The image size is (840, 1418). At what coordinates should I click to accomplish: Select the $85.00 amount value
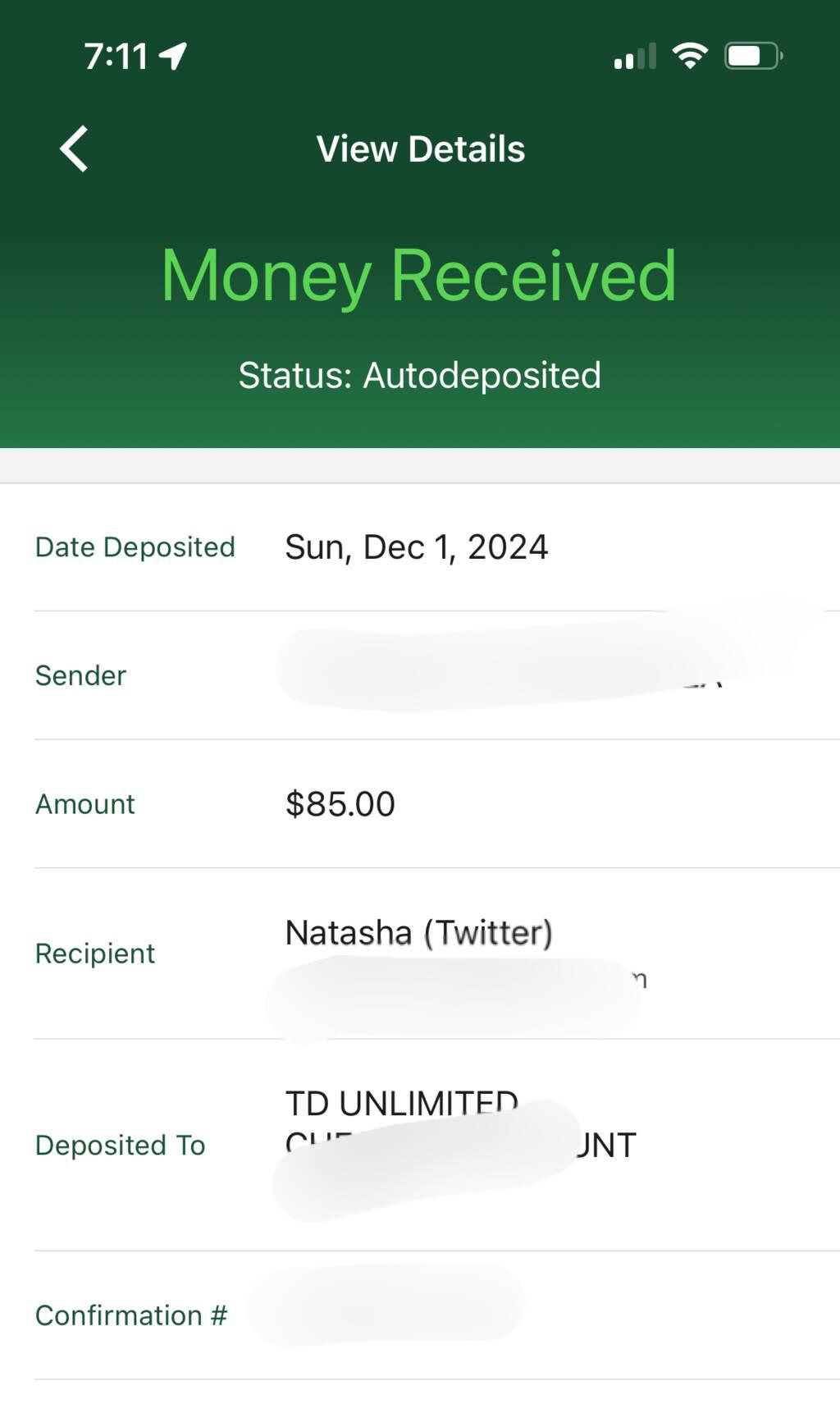point(340,804)
